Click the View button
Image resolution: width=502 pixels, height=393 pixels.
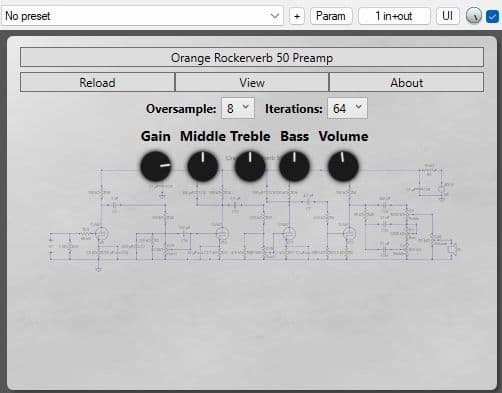tap(252, 82)
